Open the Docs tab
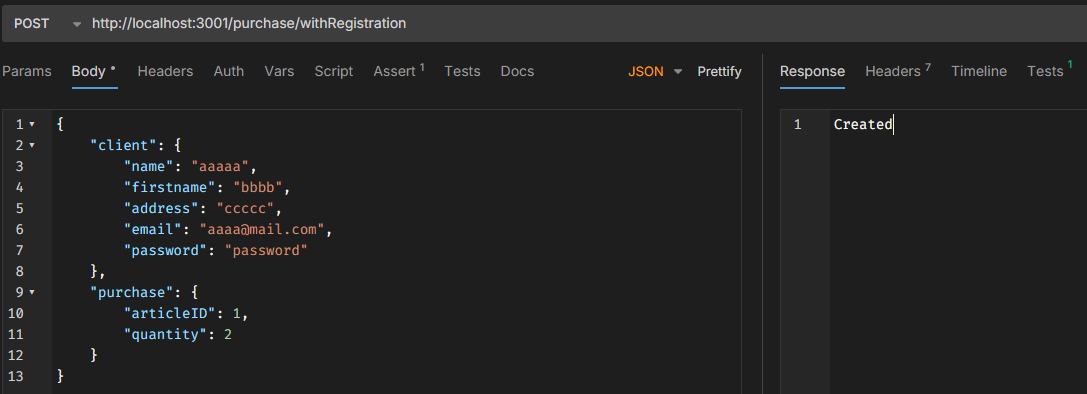The image size is (1087, 394). pyautogui.click(x=517, y=71)
